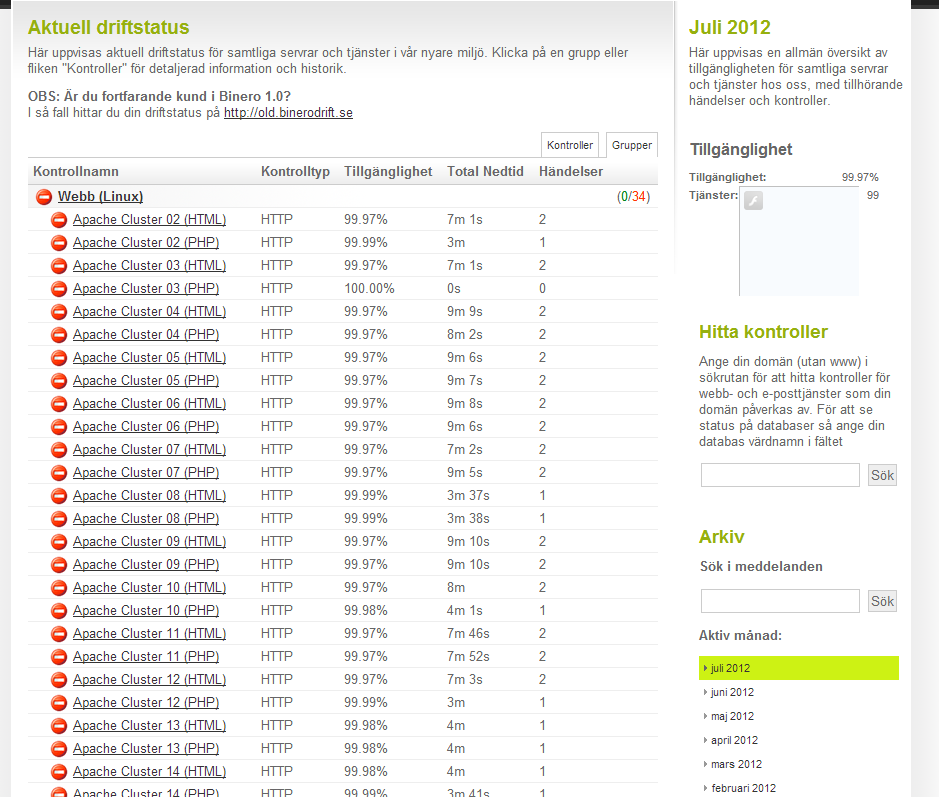Click the (0/34) group counter
The image size is (939, 797).
634,196
